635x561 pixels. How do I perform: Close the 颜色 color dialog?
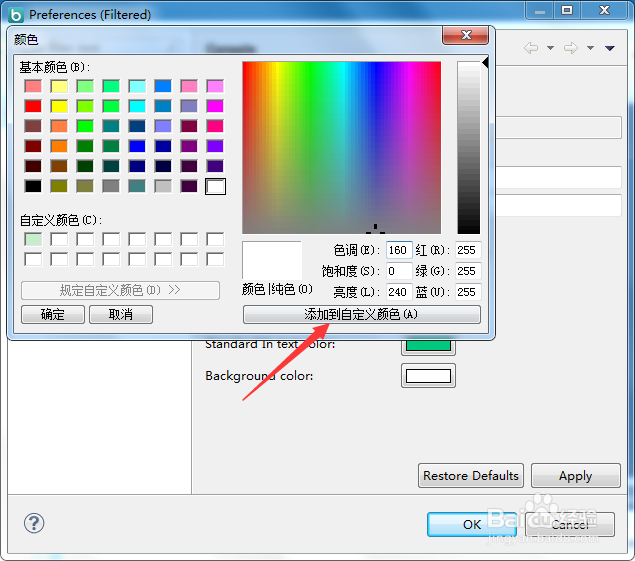466,35
